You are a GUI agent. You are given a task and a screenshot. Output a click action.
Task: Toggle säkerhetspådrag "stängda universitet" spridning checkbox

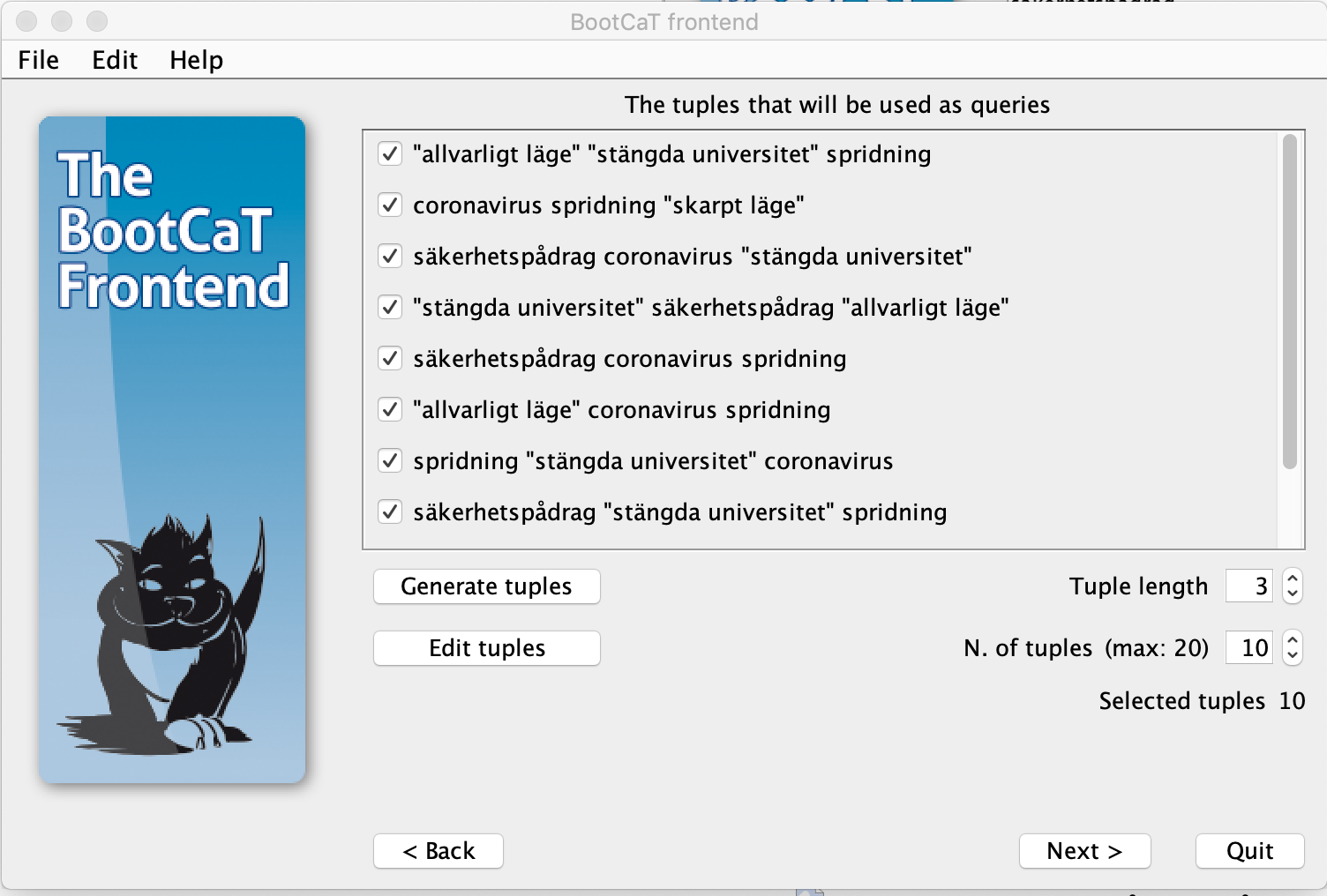[390, 512]
